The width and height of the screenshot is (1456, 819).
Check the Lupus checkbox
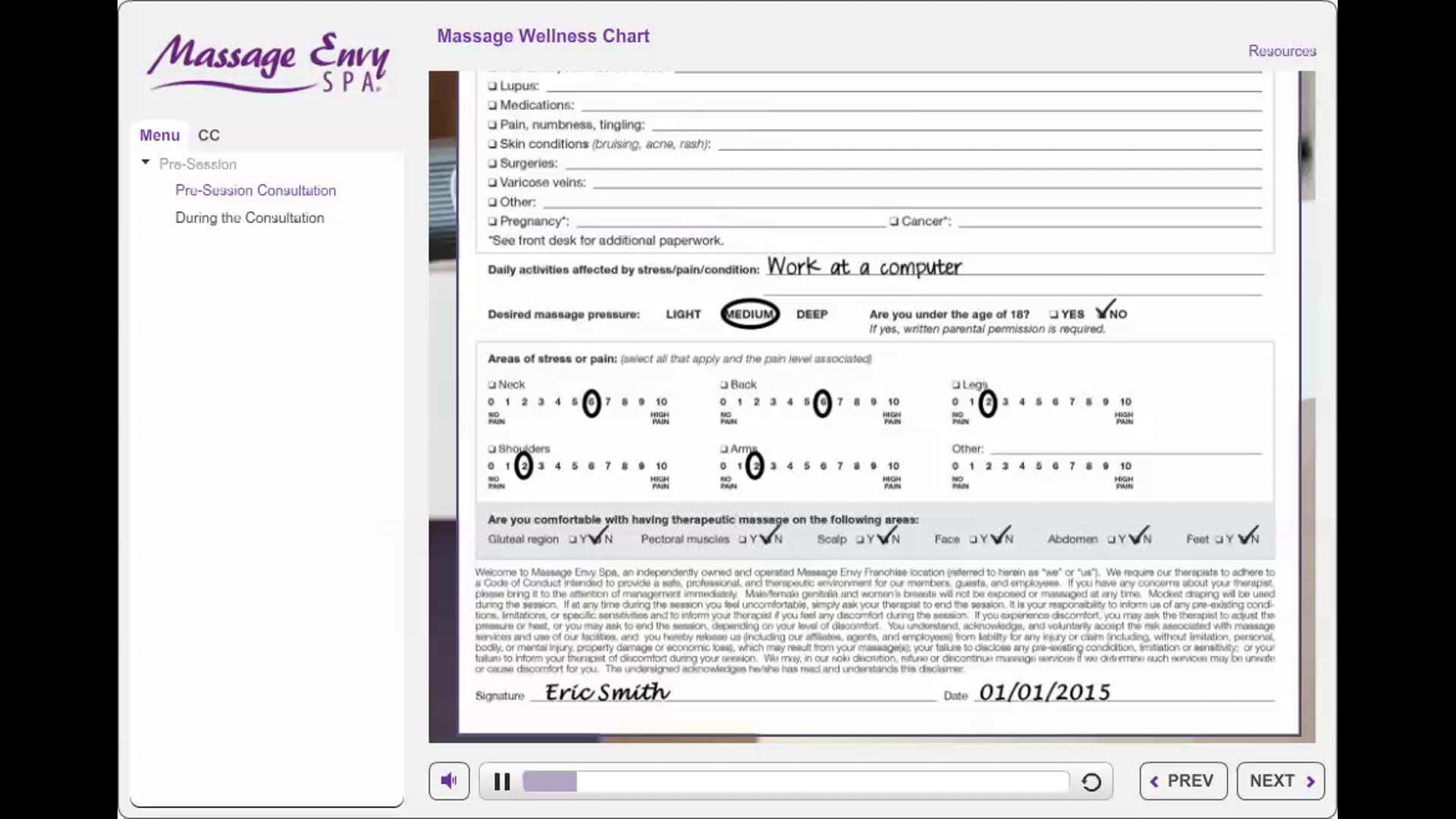point(493,86)
